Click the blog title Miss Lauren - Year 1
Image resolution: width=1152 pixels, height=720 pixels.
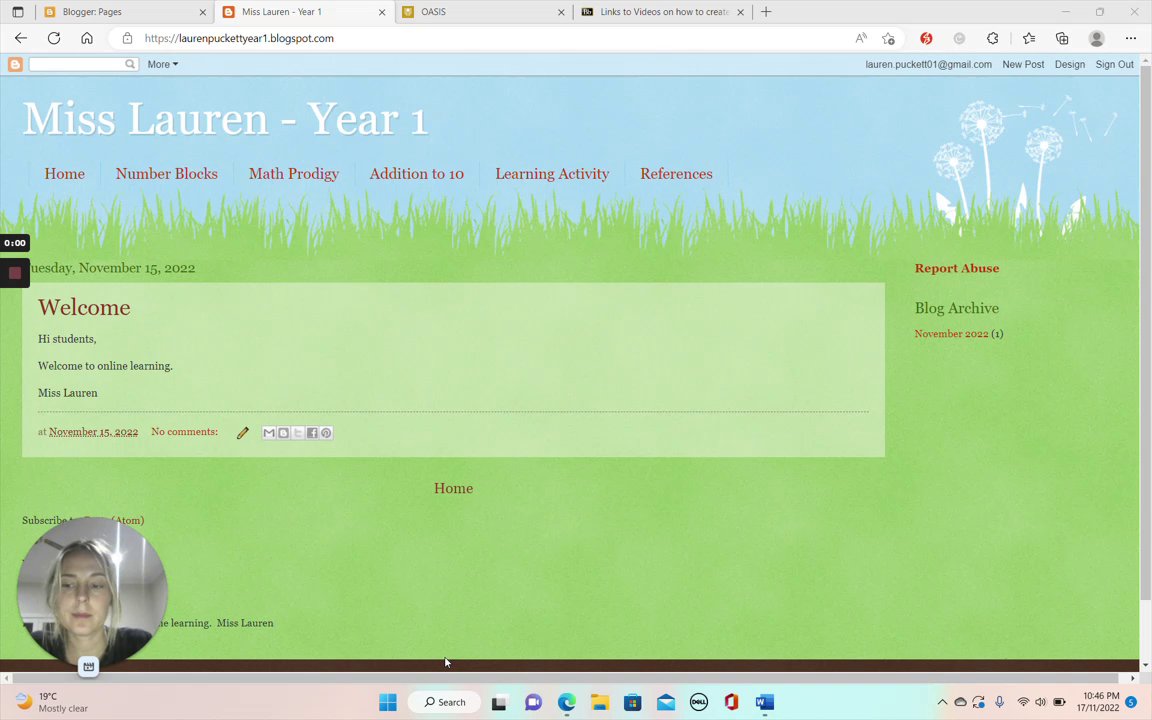tap(226, 118)
